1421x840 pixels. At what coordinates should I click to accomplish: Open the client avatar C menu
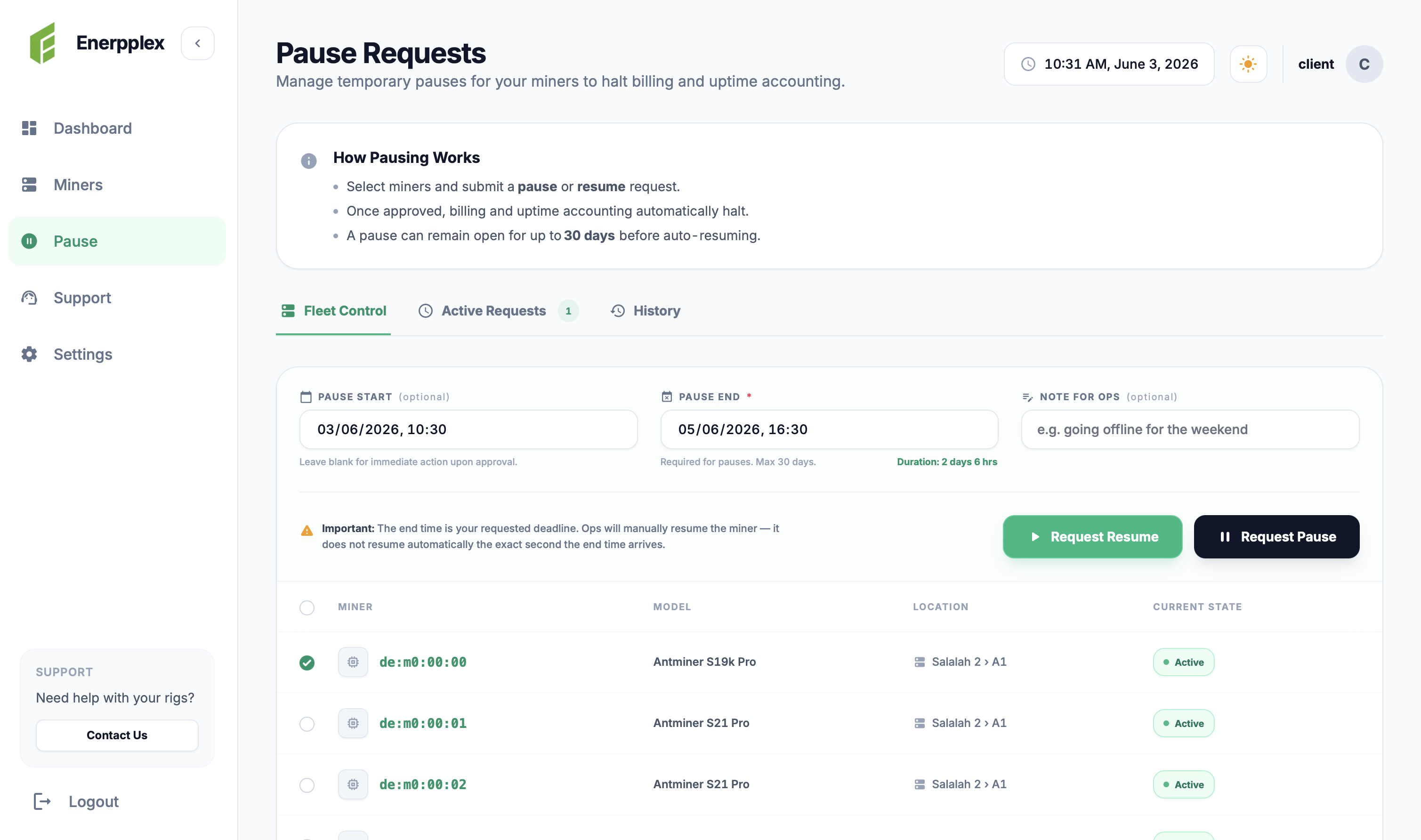[x=1364, y=64]
